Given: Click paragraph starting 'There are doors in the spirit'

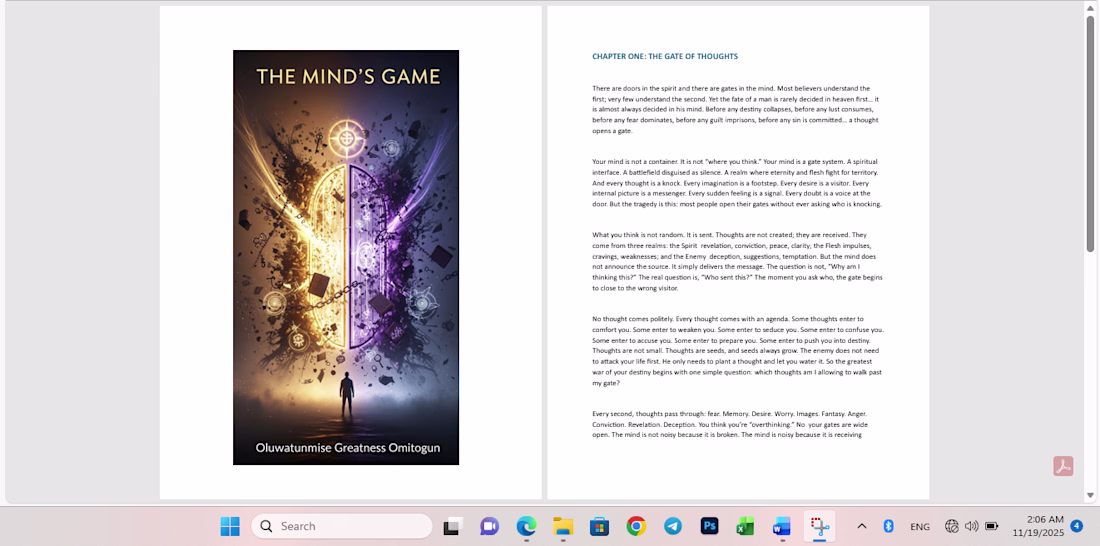Looking at the screenshot, I should pos(735,109).
